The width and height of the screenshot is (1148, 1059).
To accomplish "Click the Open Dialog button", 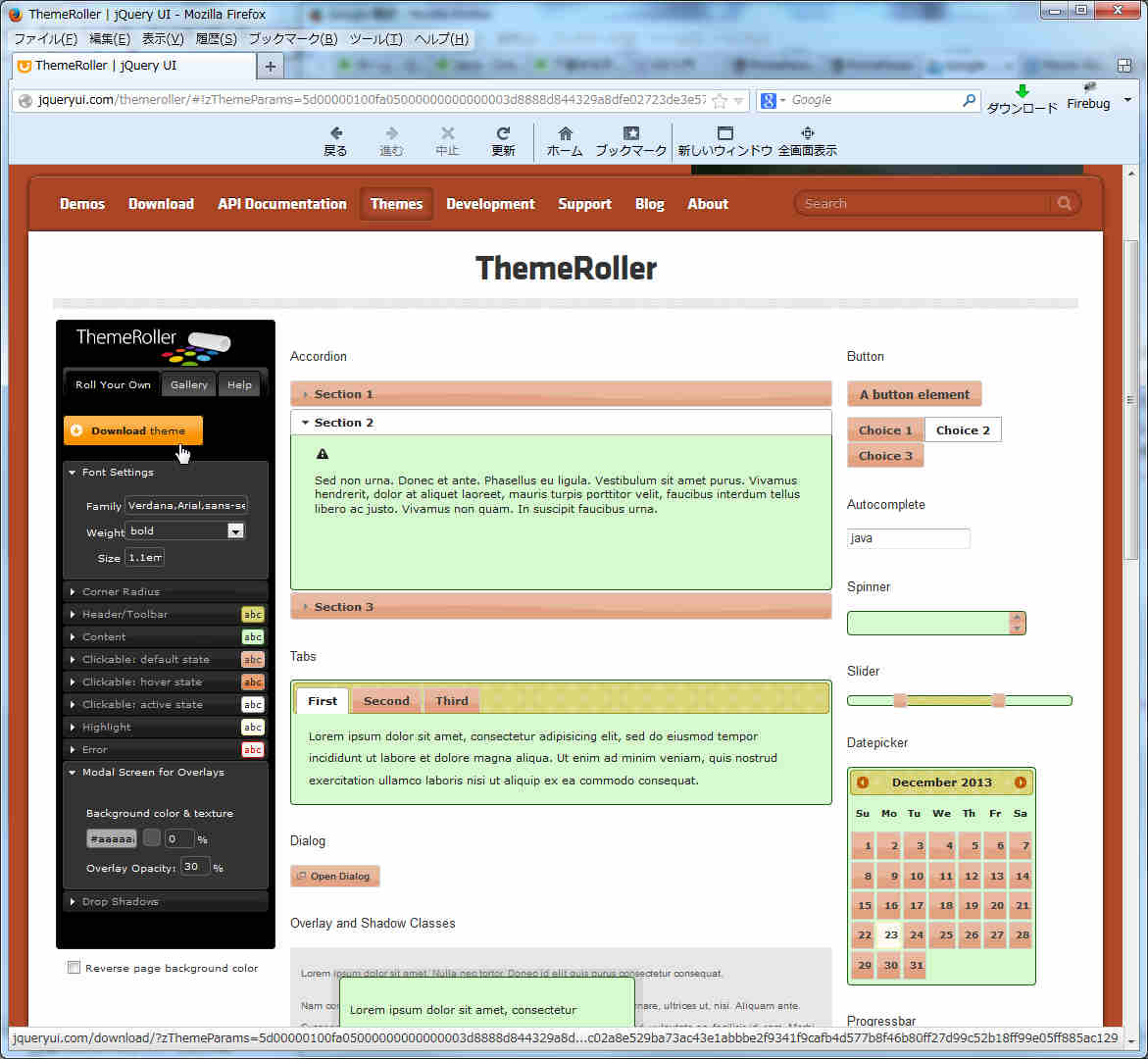I will click(x=334, y=876).
